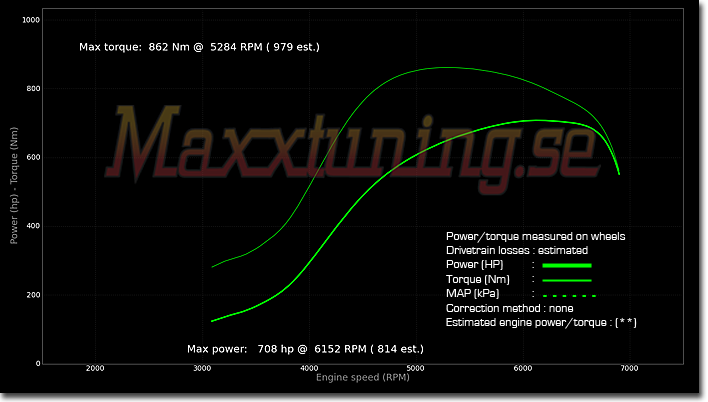The width and height of the screenshot is (708, 402).
Task: Click the 'Torque (Nm)' legend label
Action: (x=478, y=279)
